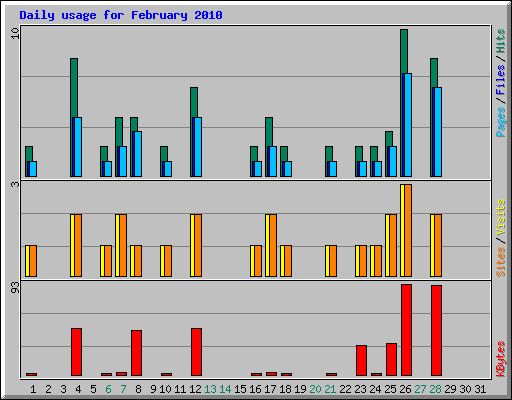
Task: Click green weekend day label "20"
Action: 315,389
